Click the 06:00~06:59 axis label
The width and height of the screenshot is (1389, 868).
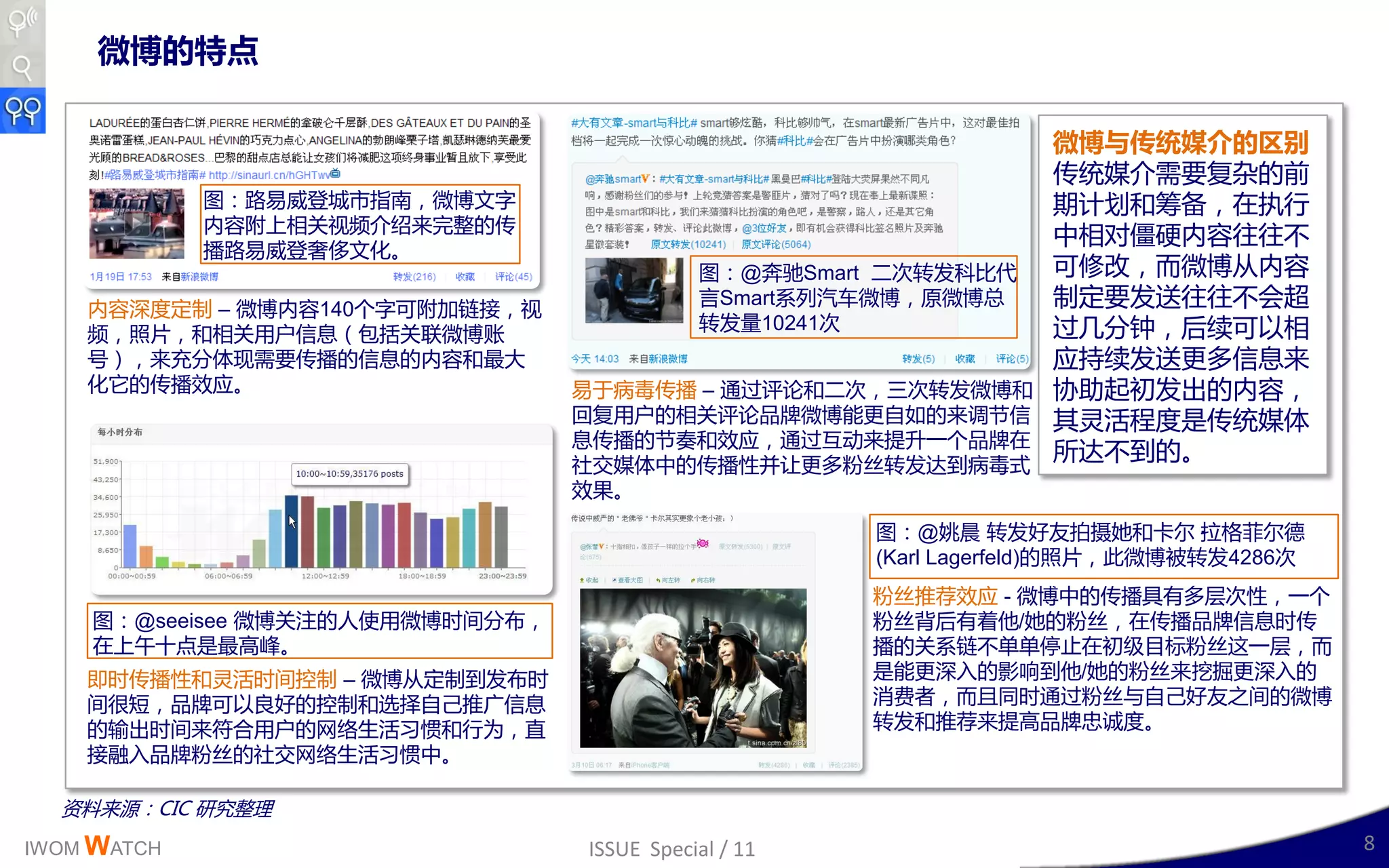pos(229,576)
